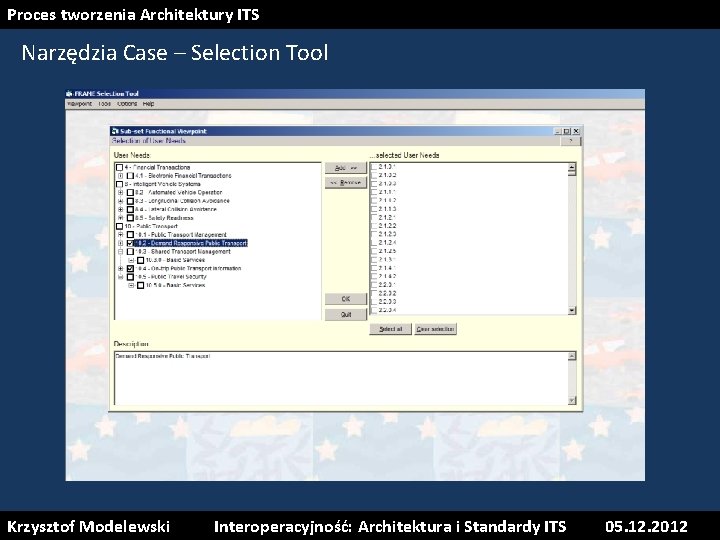Tick the 10.3.0 Basic Services checkbox
720x540 pixels.
pyautogui.click(x=141, y=260)
